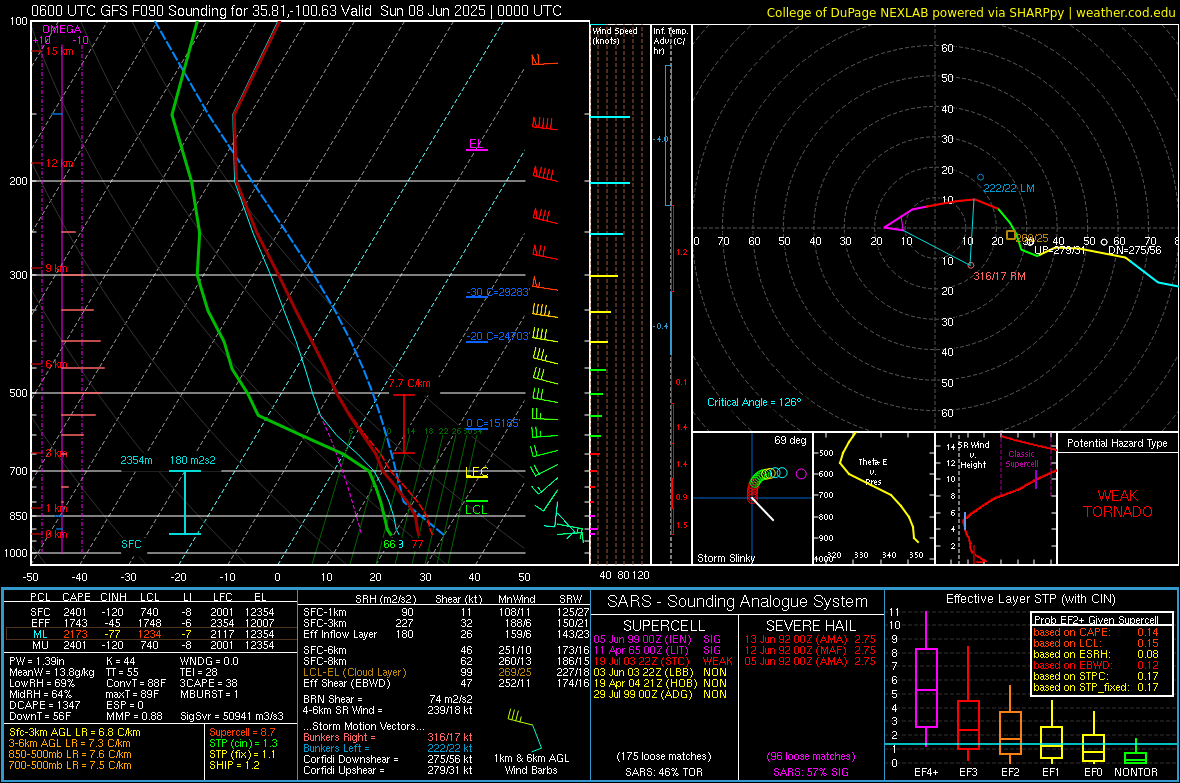Click the DN=275/56 hodograph label
The width and height of the screenshot is (1180, 783).
pos(1134,250)
